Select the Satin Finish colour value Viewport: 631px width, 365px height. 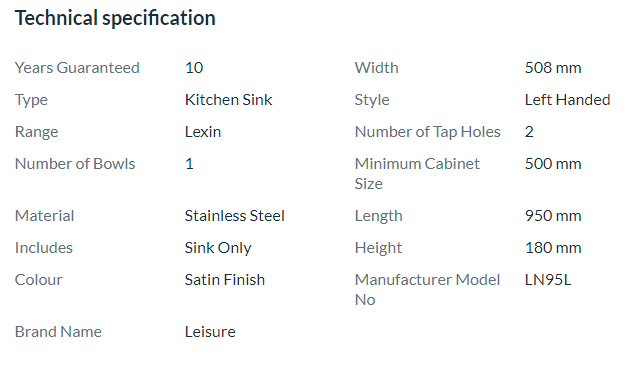[225, 280]
